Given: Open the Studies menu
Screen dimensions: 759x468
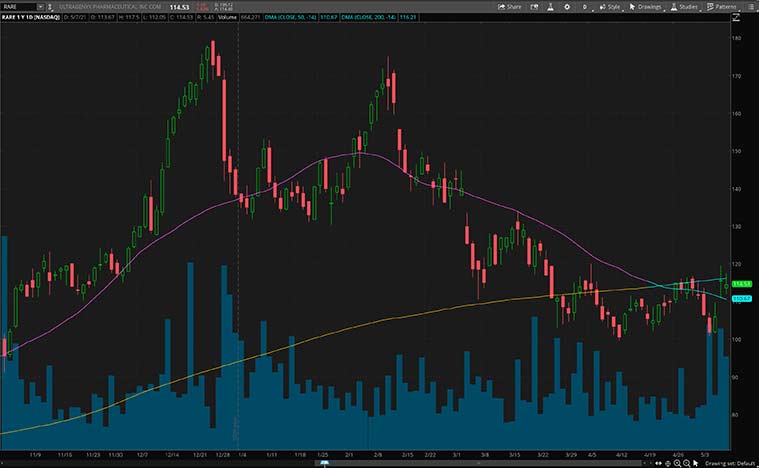Looking at the screenshot, I should coord(683,6).
